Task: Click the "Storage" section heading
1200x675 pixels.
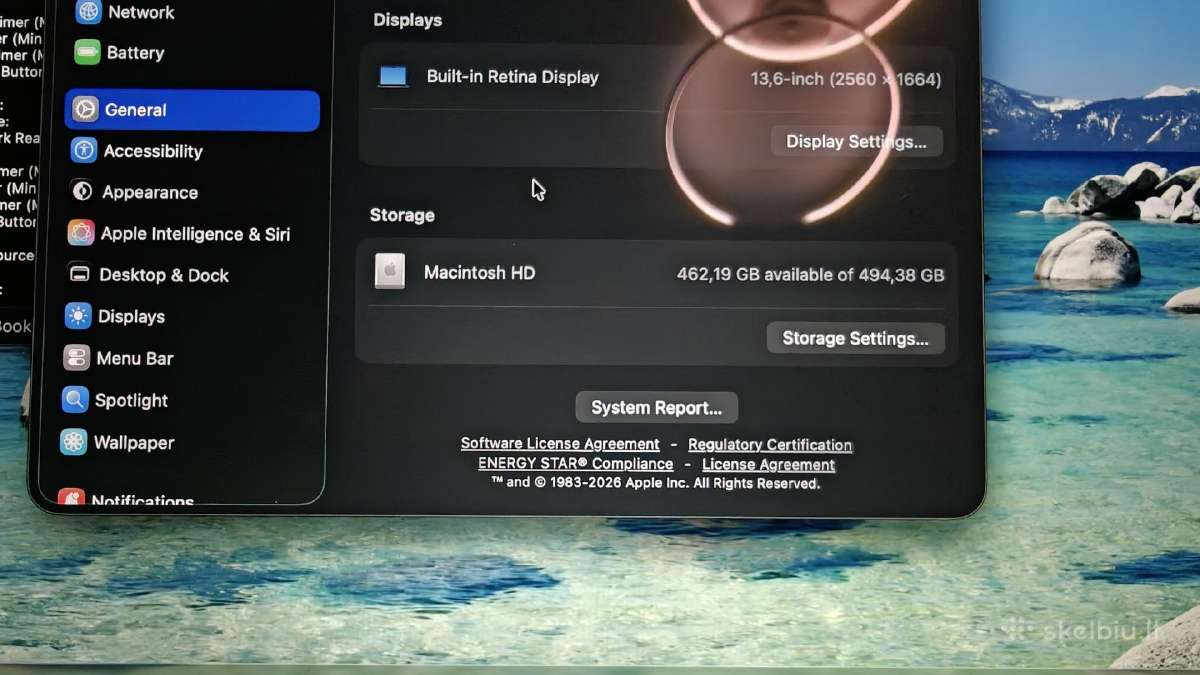Action: point(402,215)
